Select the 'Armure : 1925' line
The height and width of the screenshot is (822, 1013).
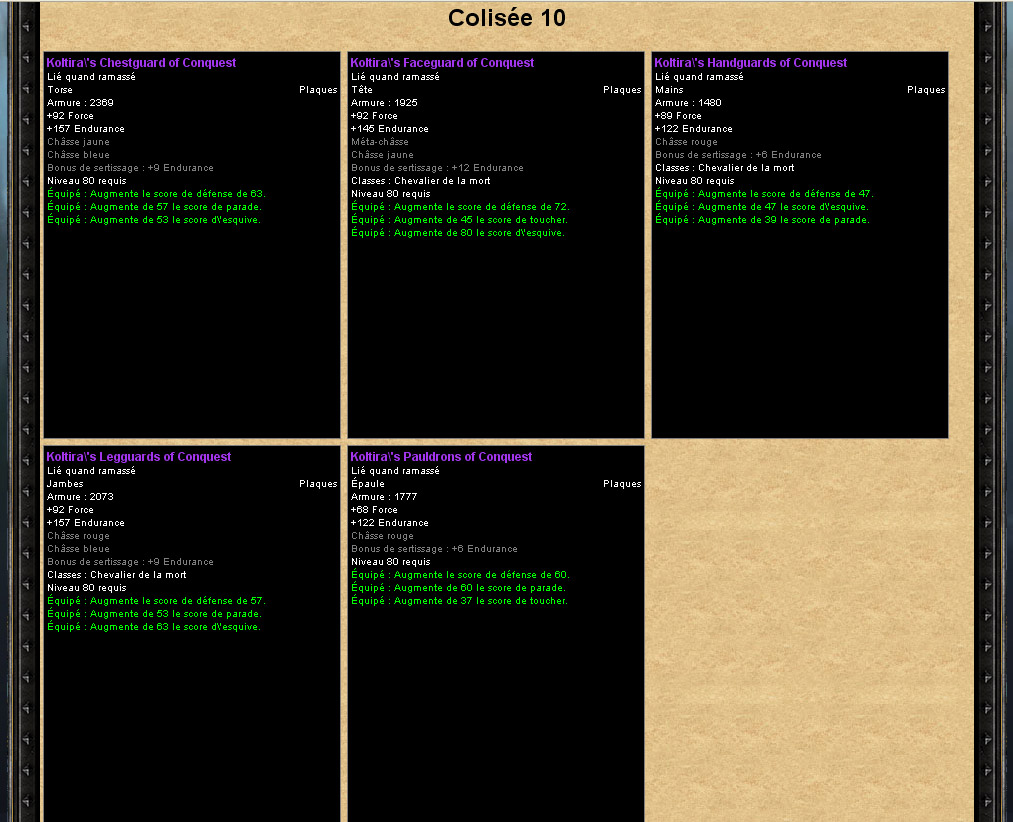[x=384, y=103]
